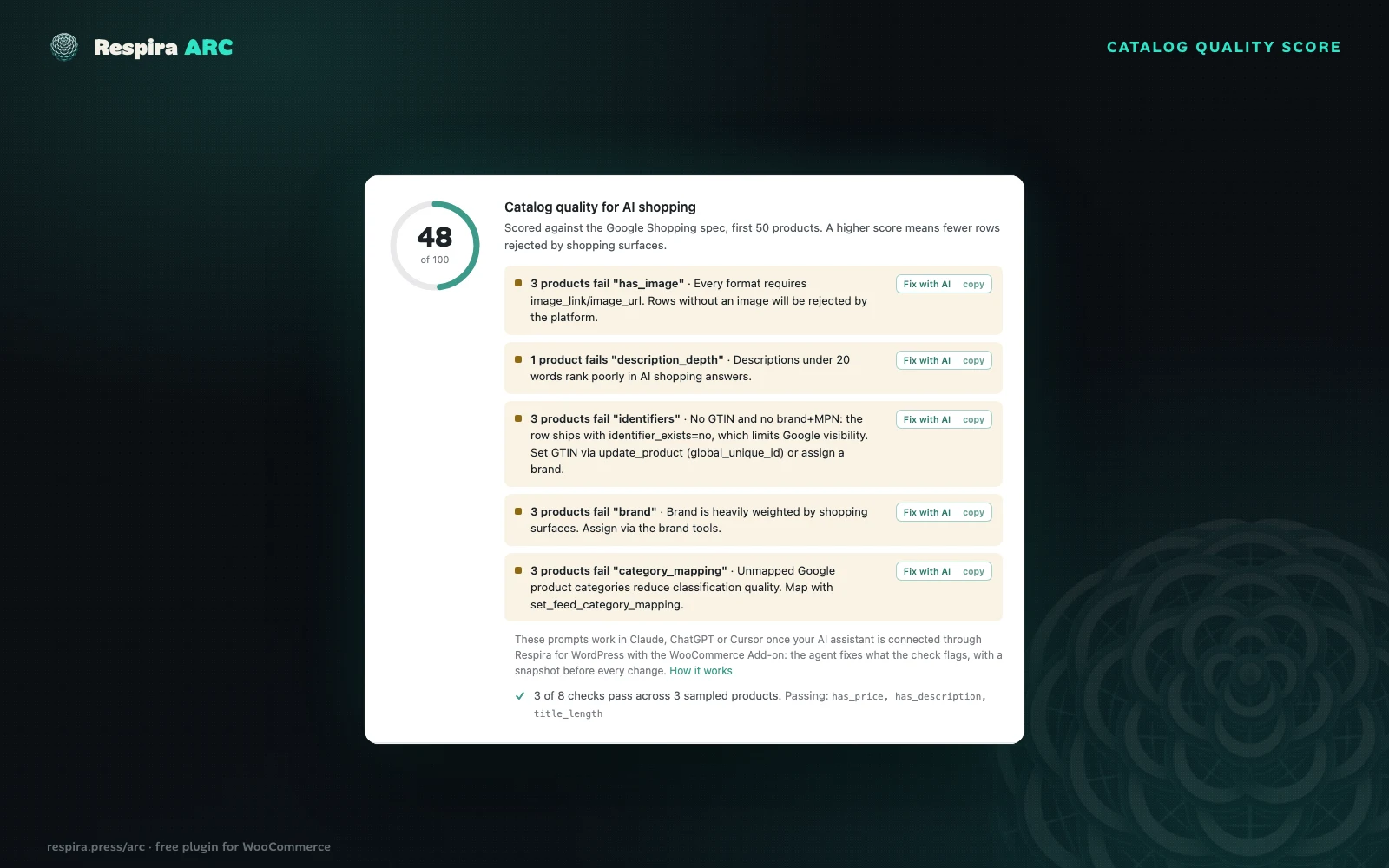Click the Catalog quality for AI shopping heading

pos(600,207)
